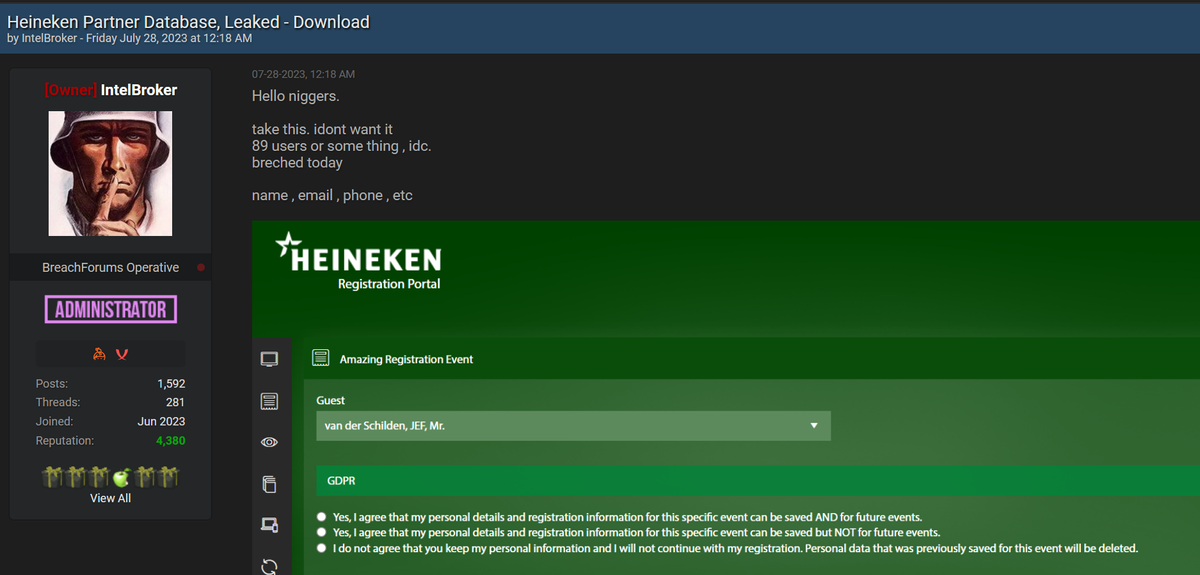Click the BreachForums Operative title text
This screenshot has height=575, width=1200.
point(111,268)
